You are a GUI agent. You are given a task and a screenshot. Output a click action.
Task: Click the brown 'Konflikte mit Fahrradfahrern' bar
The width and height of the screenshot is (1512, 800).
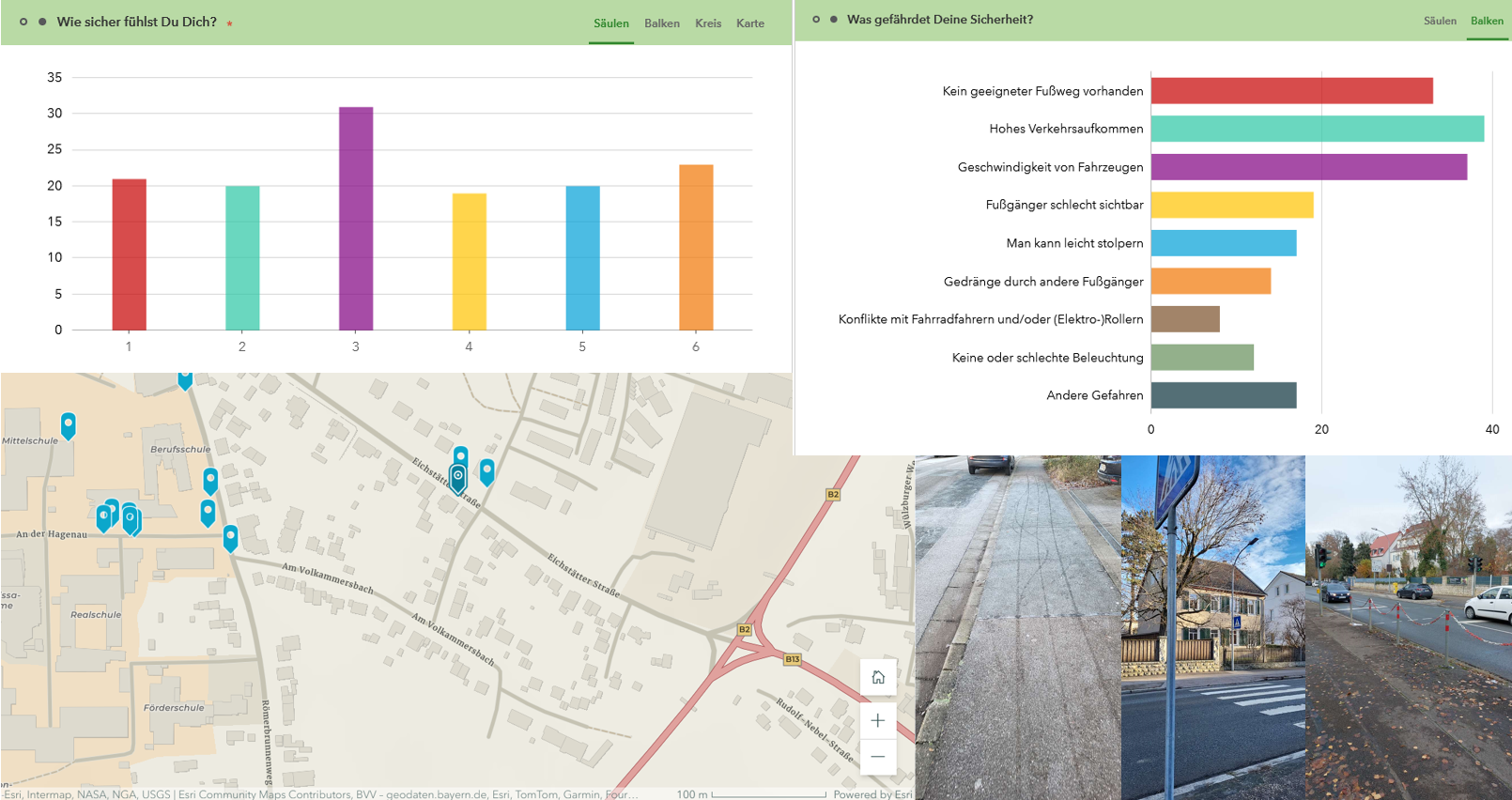(1185, 319)
